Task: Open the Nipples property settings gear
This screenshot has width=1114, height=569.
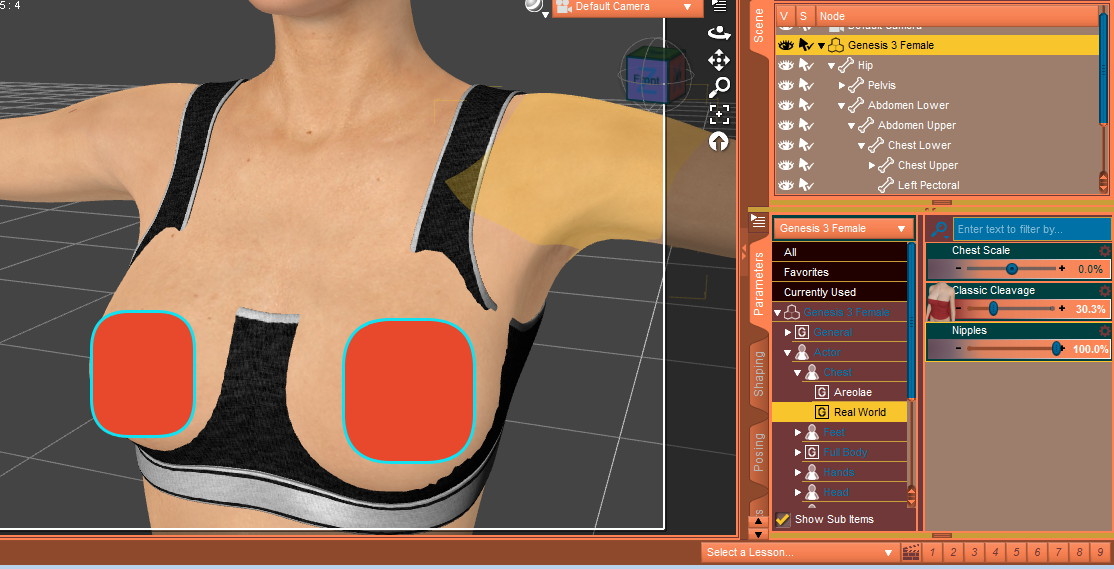Action: 1104,331
